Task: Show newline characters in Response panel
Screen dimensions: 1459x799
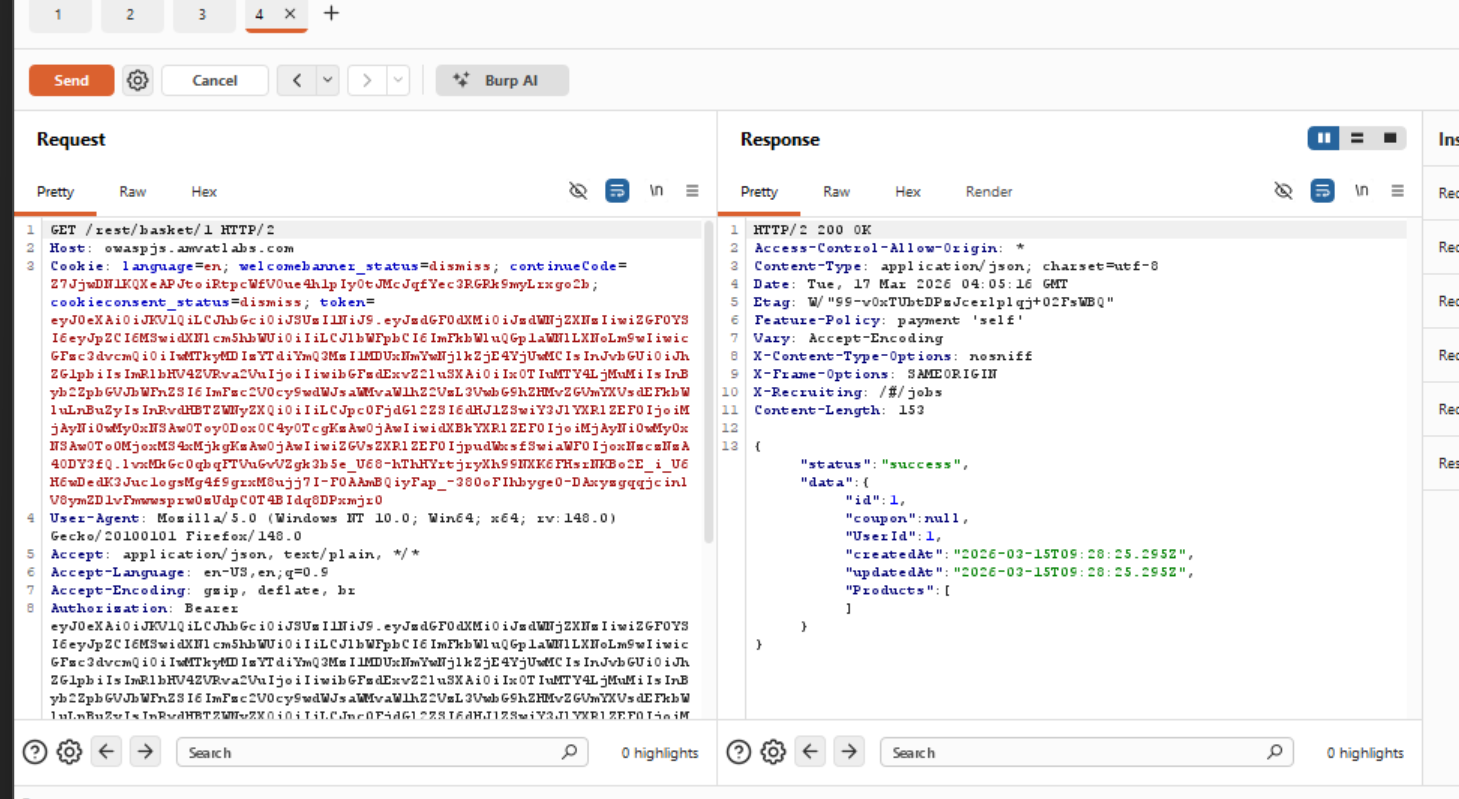Action: tap(1361, 191)
